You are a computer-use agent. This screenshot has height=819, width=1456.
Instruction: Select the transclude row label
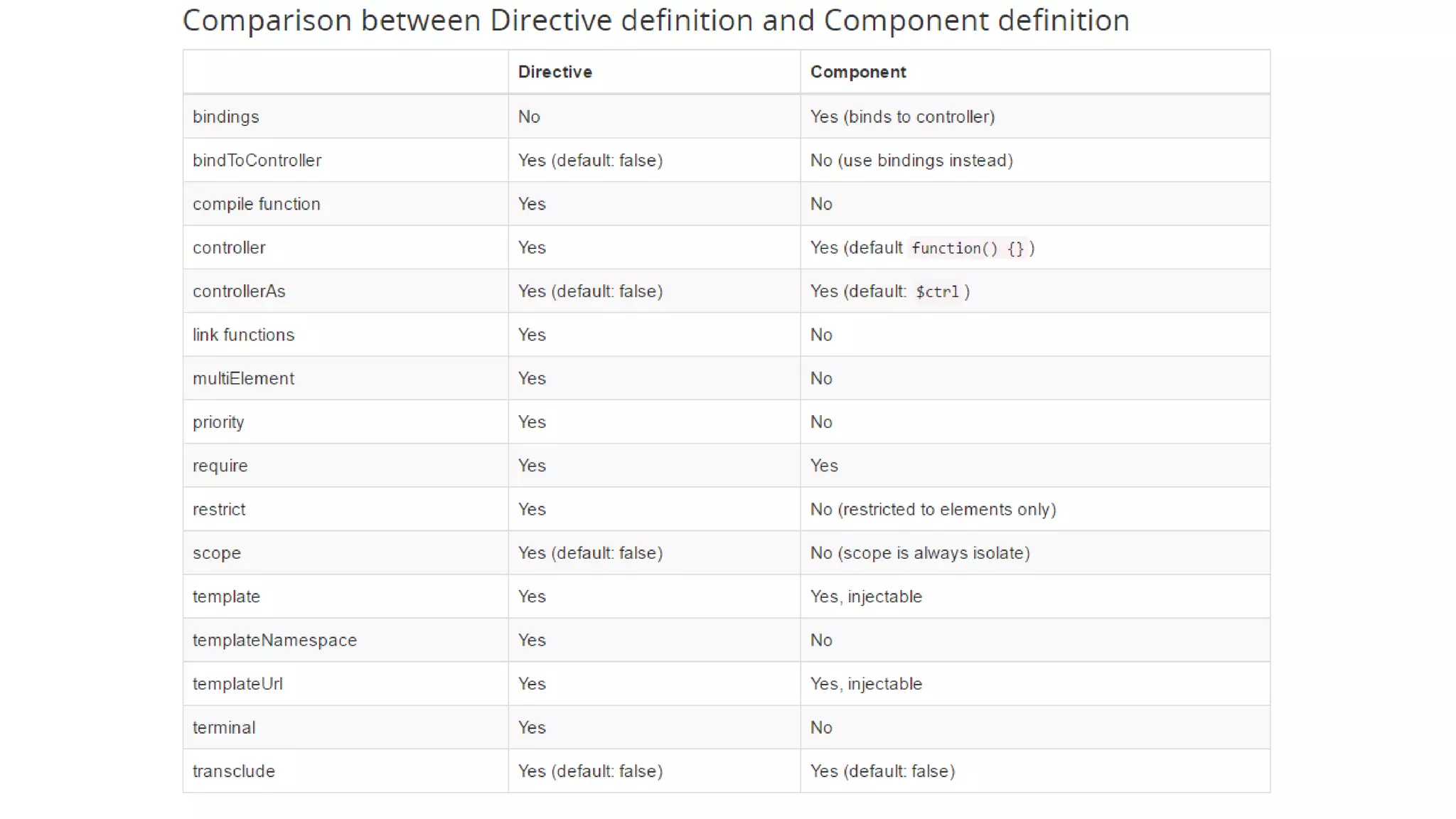pos(233,771)
